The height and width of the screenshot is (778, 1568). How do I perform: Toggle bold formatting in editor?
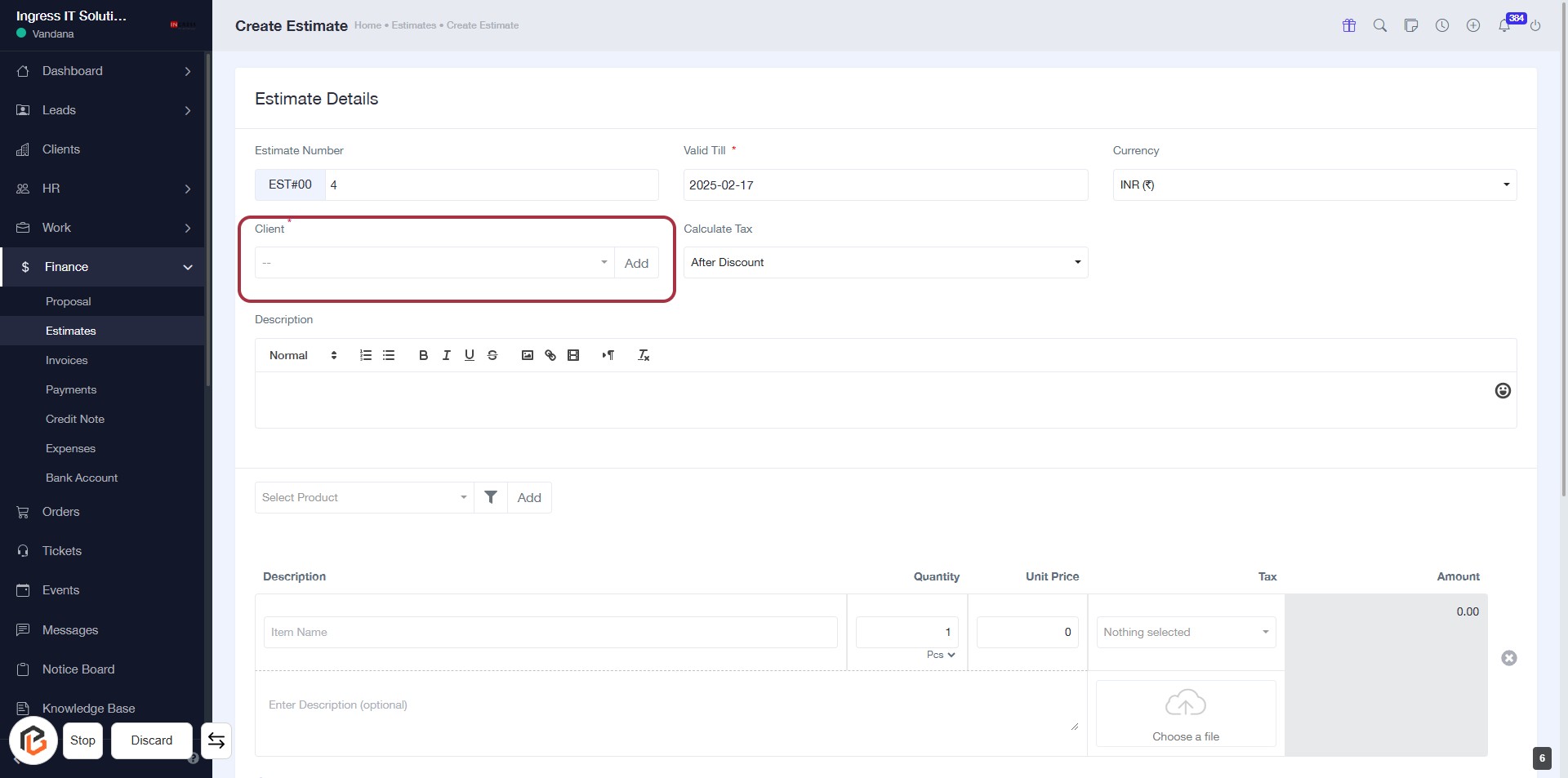click(x=423, y=355)
